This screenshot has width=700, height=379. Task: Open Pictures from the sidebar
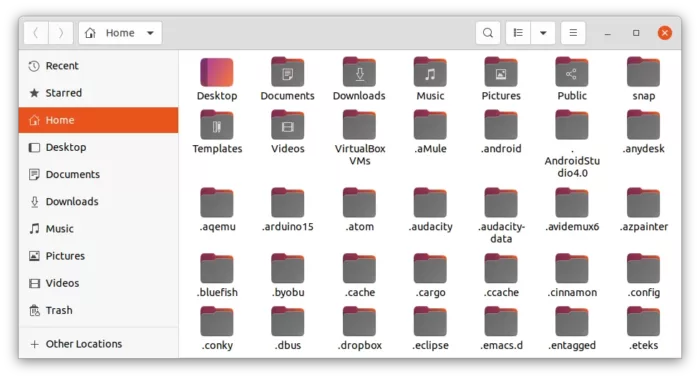click(x=98, y=256)
